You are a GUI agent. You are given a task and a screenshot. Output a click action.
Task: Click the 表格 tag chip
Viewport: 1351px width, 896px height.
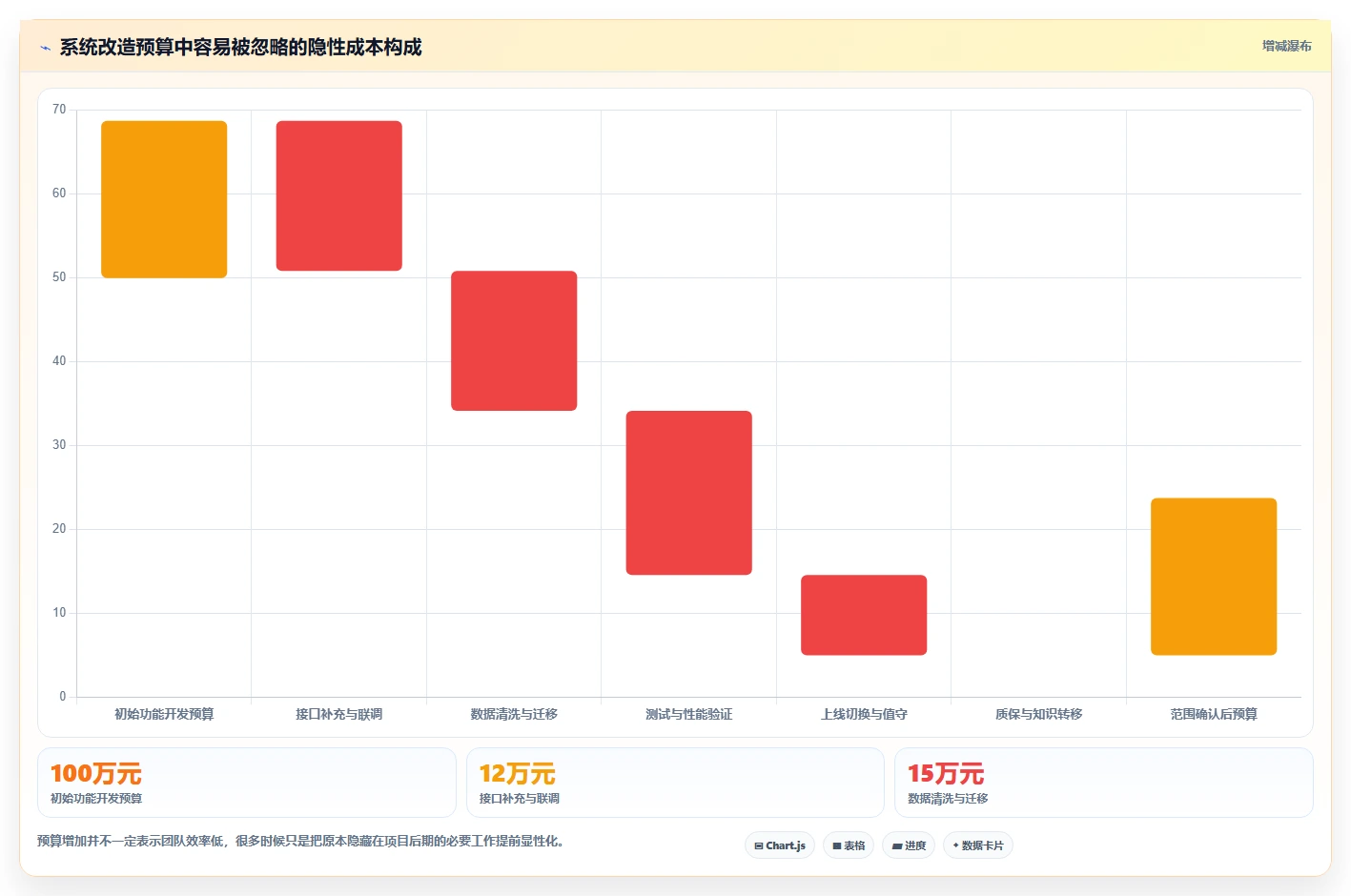[x=849, y=845]
